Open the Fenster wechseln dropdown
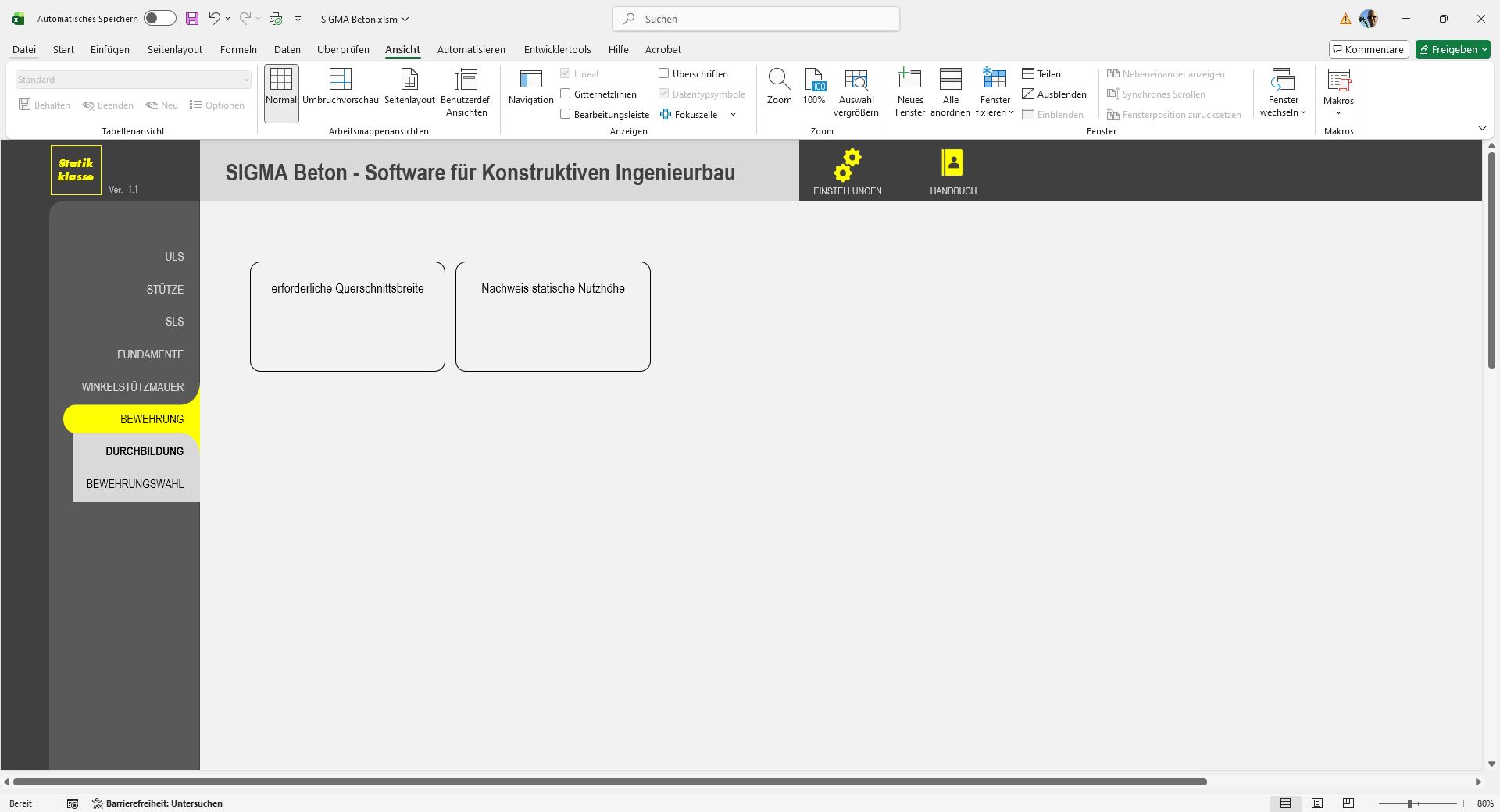This screenshot has width=1500, height=812. [1283, 112]
